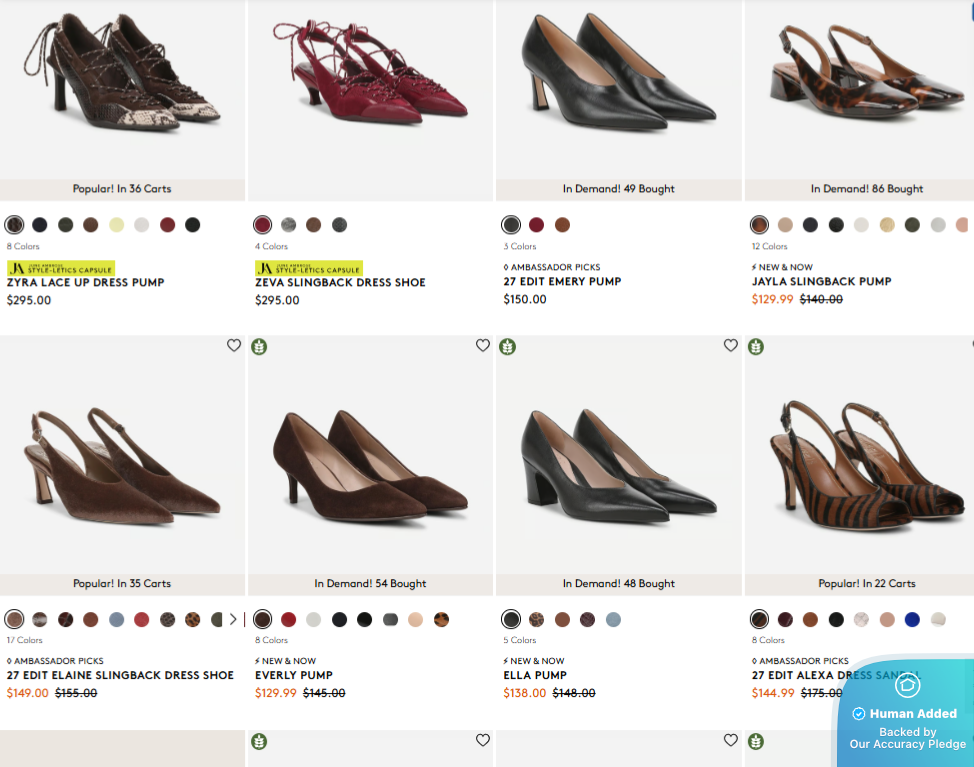Select the royal blue swatch on 27 Edit Alexa
The image size is (974, 767).
pyautogui.click(x=912, y=619)
